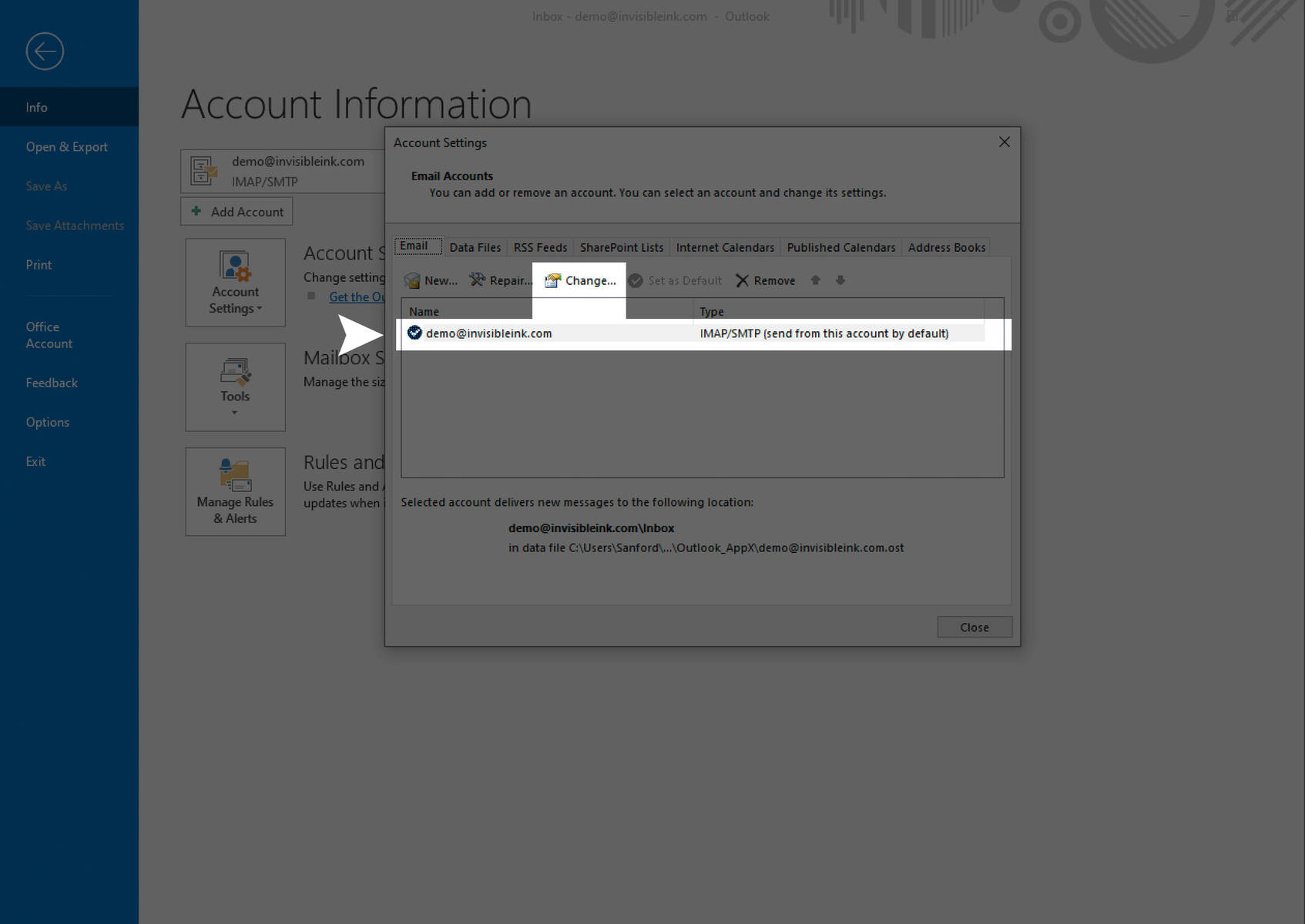Click New... to add an email account
Screen dimensions: 1305x924
pyautogui.click(x=431, y=280)
